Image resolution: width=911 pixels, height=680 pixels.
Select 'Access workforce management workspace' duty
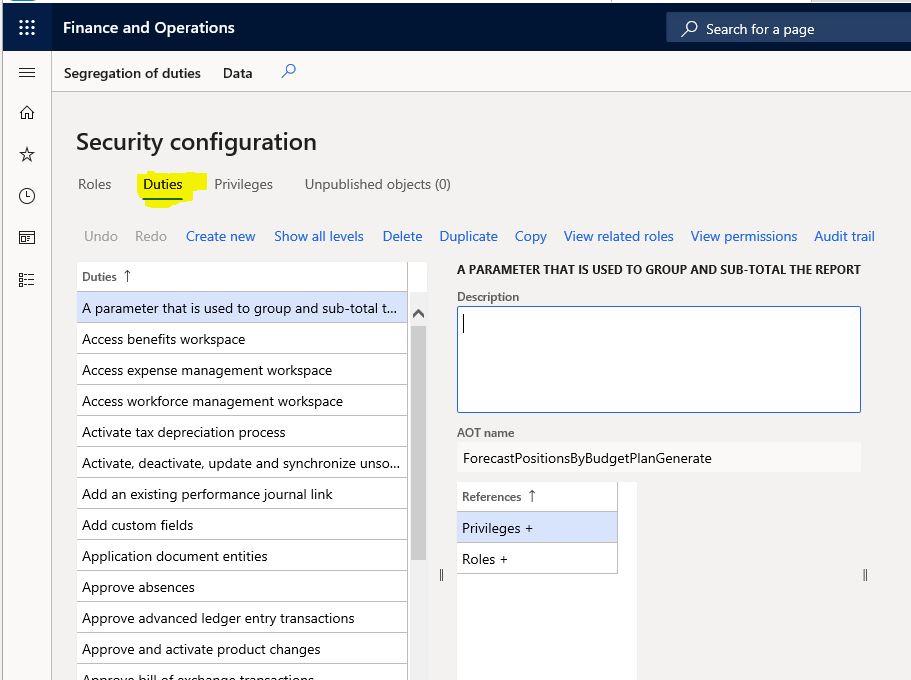tap(242, 401)
